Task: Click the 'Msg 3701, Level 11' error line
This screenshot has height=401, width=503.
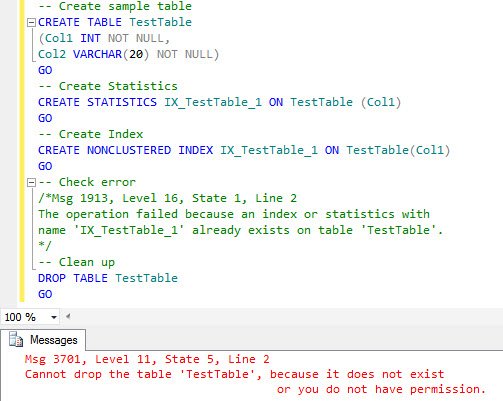Action: pyautogui.click(x=147, y=359)
